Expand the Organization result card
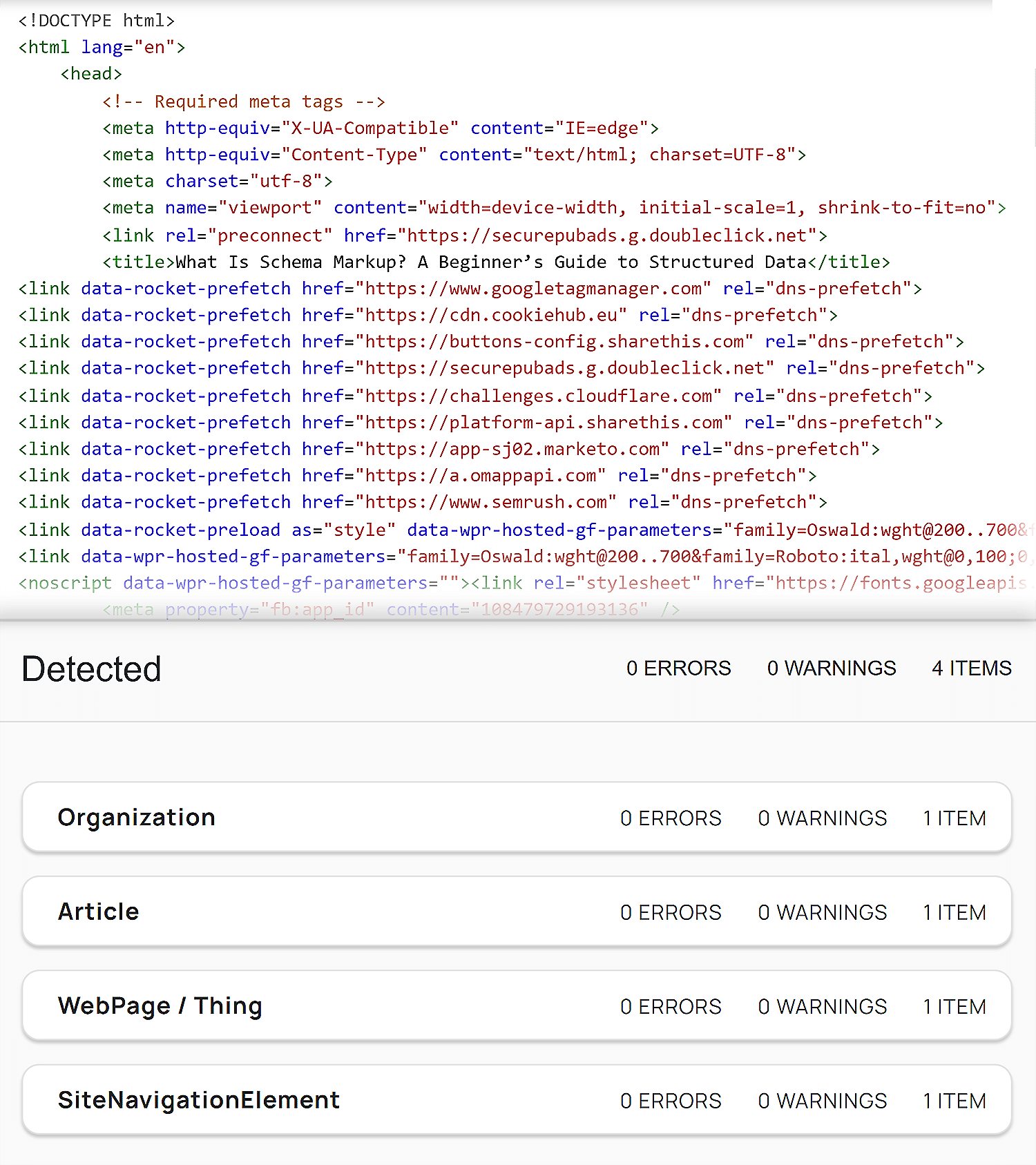This screenshot has width=1036, height=1165. 517,817
